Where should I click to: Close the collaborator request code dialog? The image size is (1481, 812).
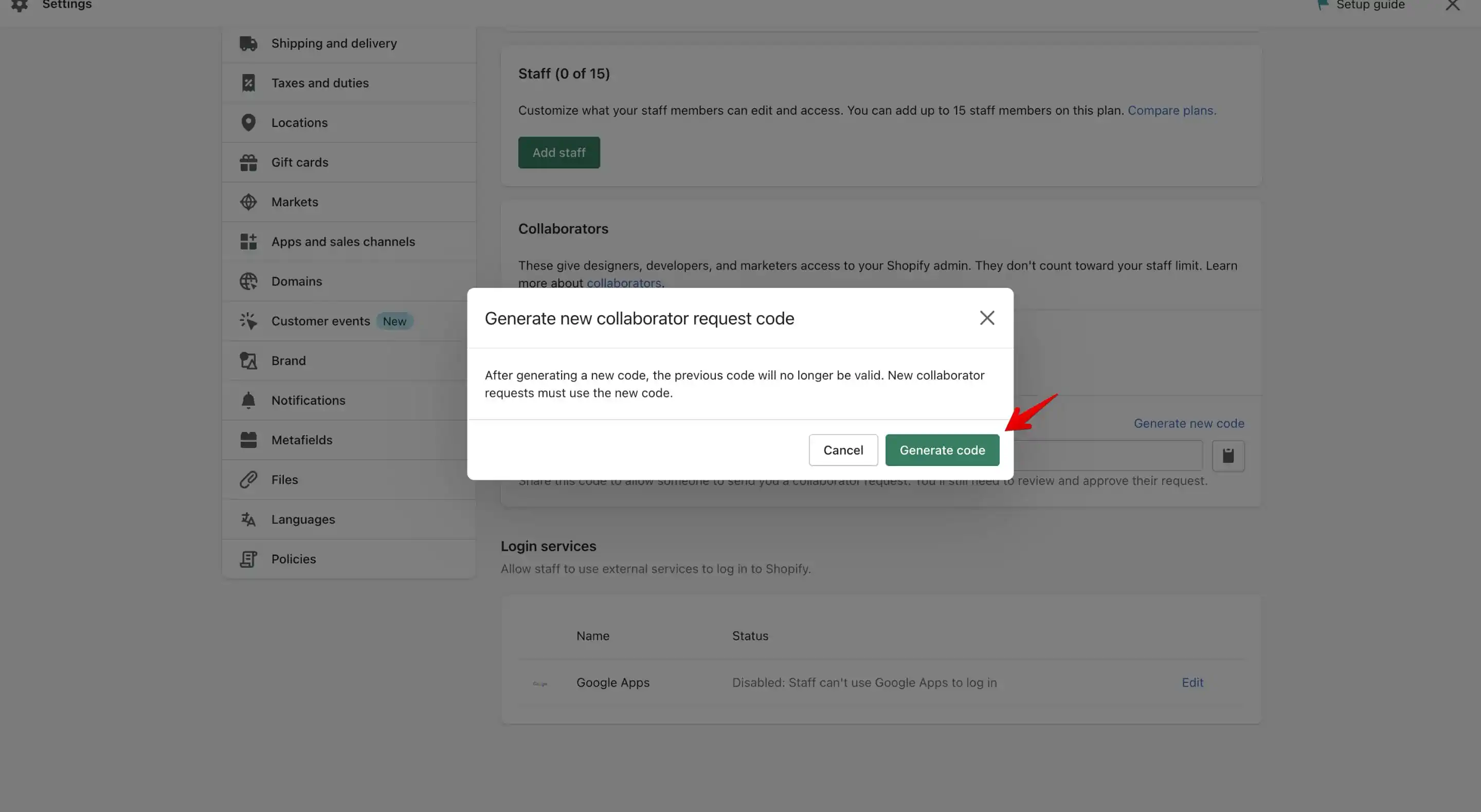(x=987, y=318)
